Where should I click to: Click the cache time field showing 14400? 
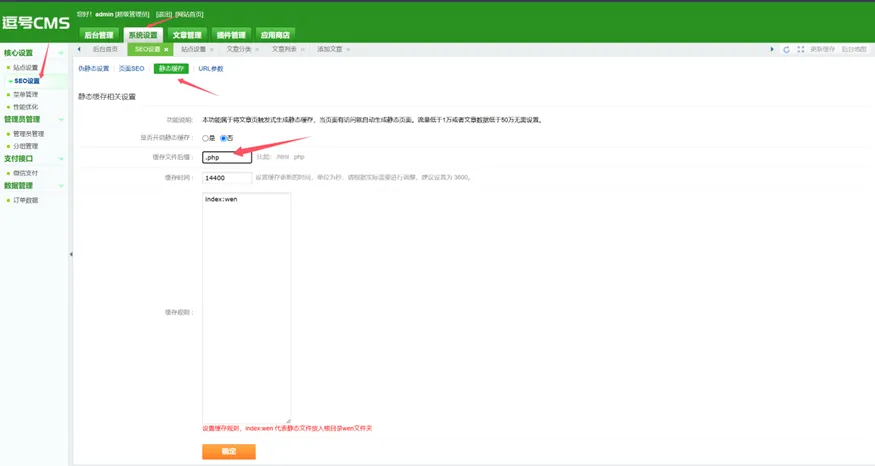pos(226,178)
